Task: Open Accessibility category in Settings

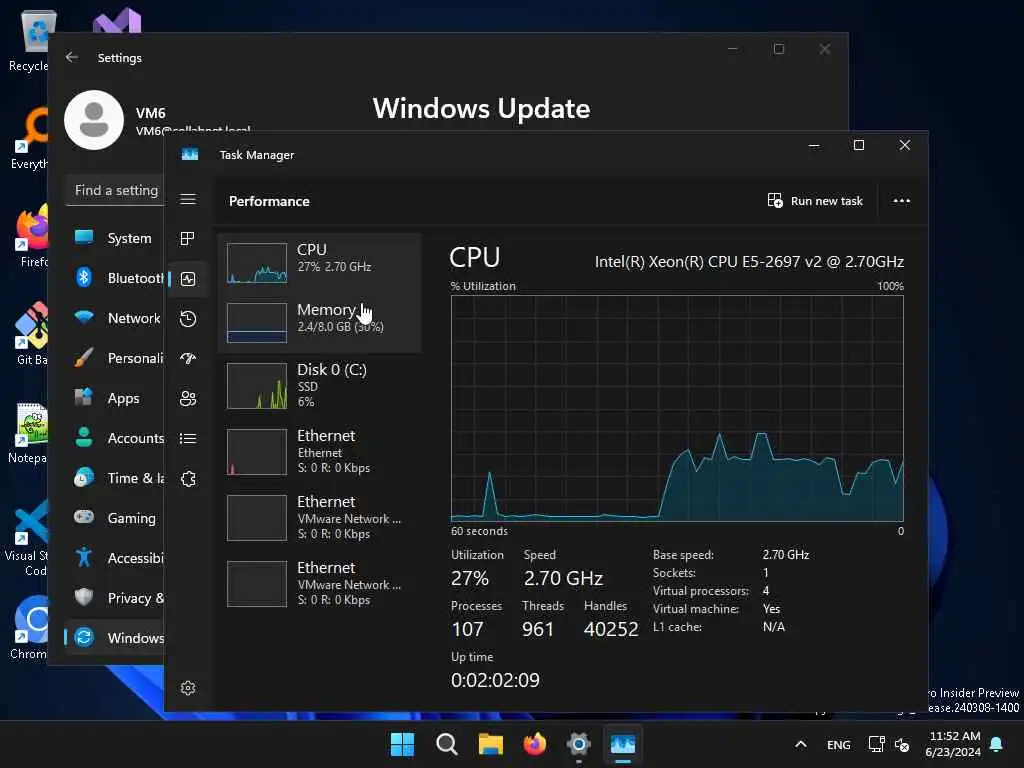Action: pos(115,558)
